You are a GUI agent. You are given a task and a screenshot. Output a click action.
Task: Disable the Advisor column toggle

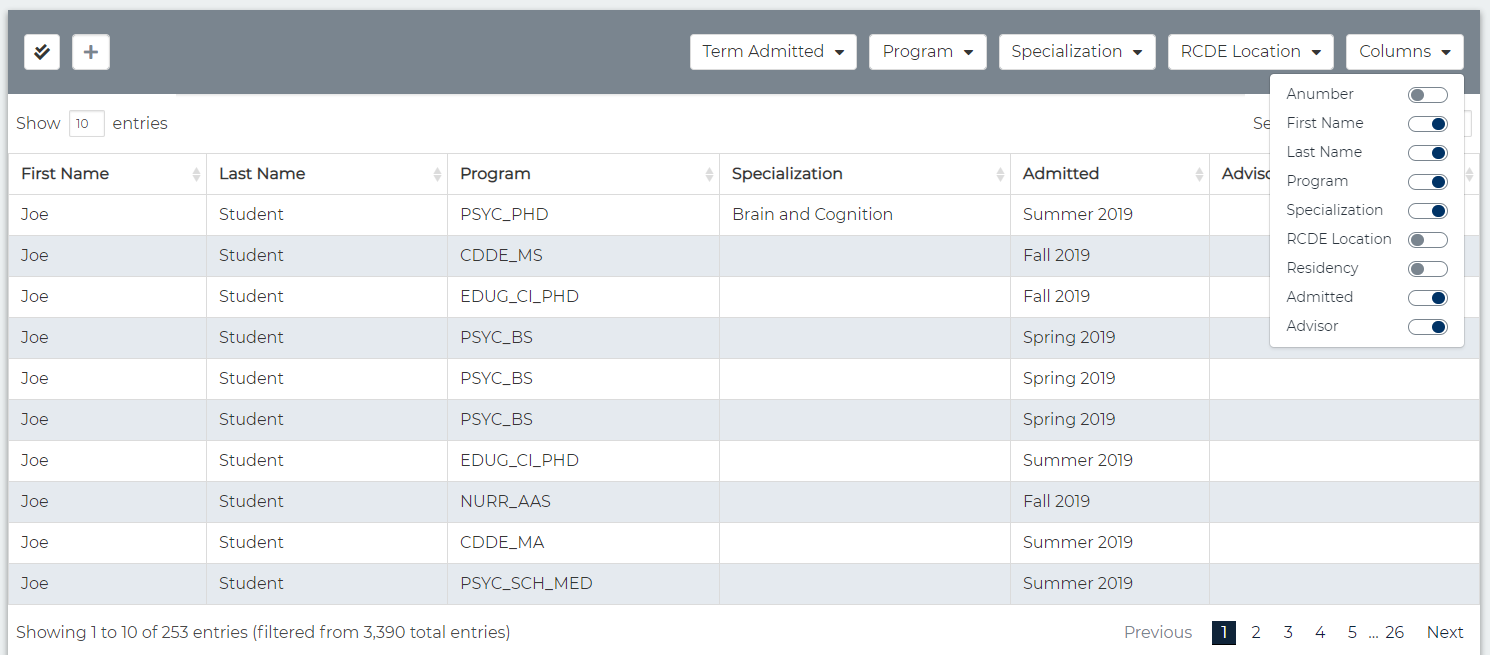(1427, 327)
